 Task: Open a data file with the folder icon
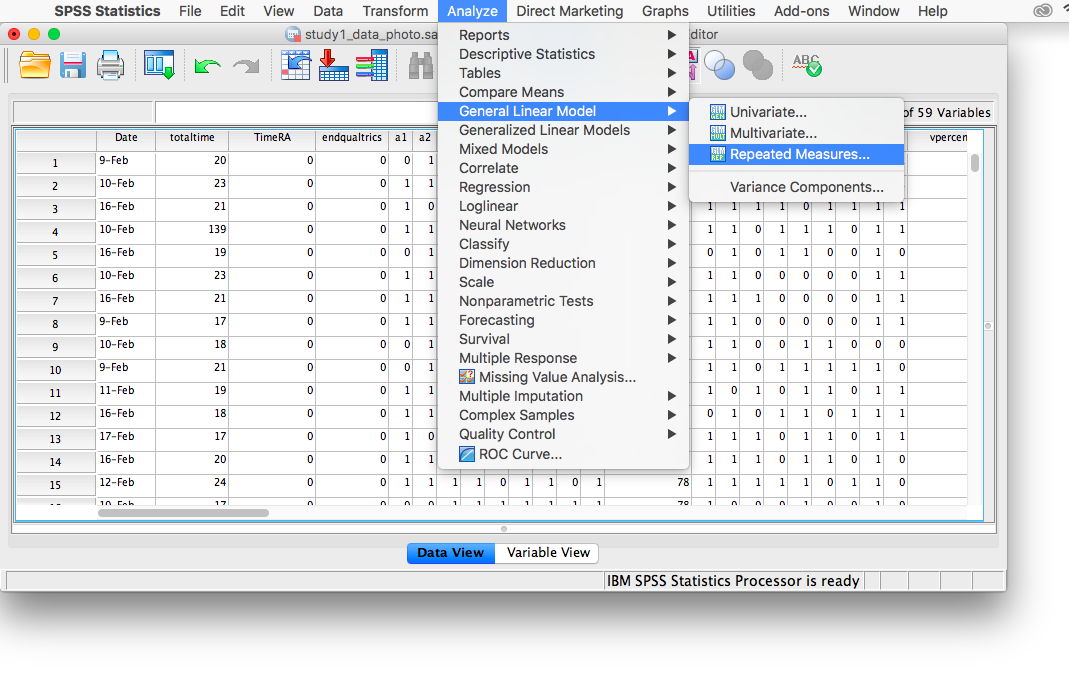tap(34, 66)
